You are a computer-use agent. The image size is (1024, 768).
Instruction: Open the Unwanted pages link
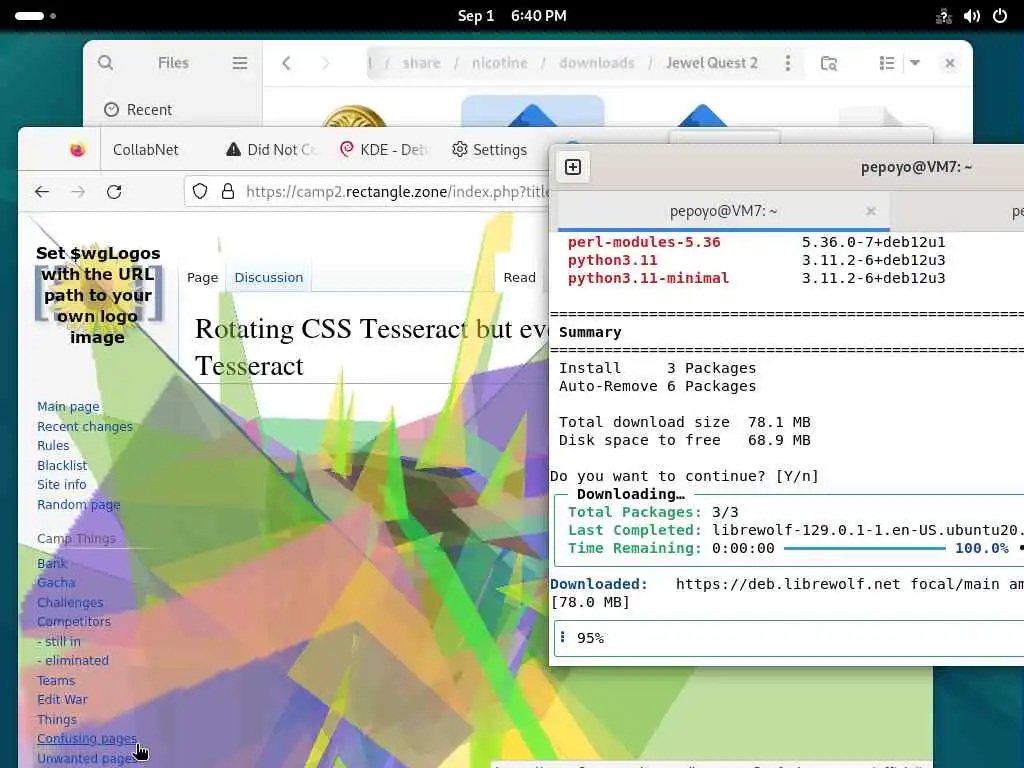coord(86,758)
